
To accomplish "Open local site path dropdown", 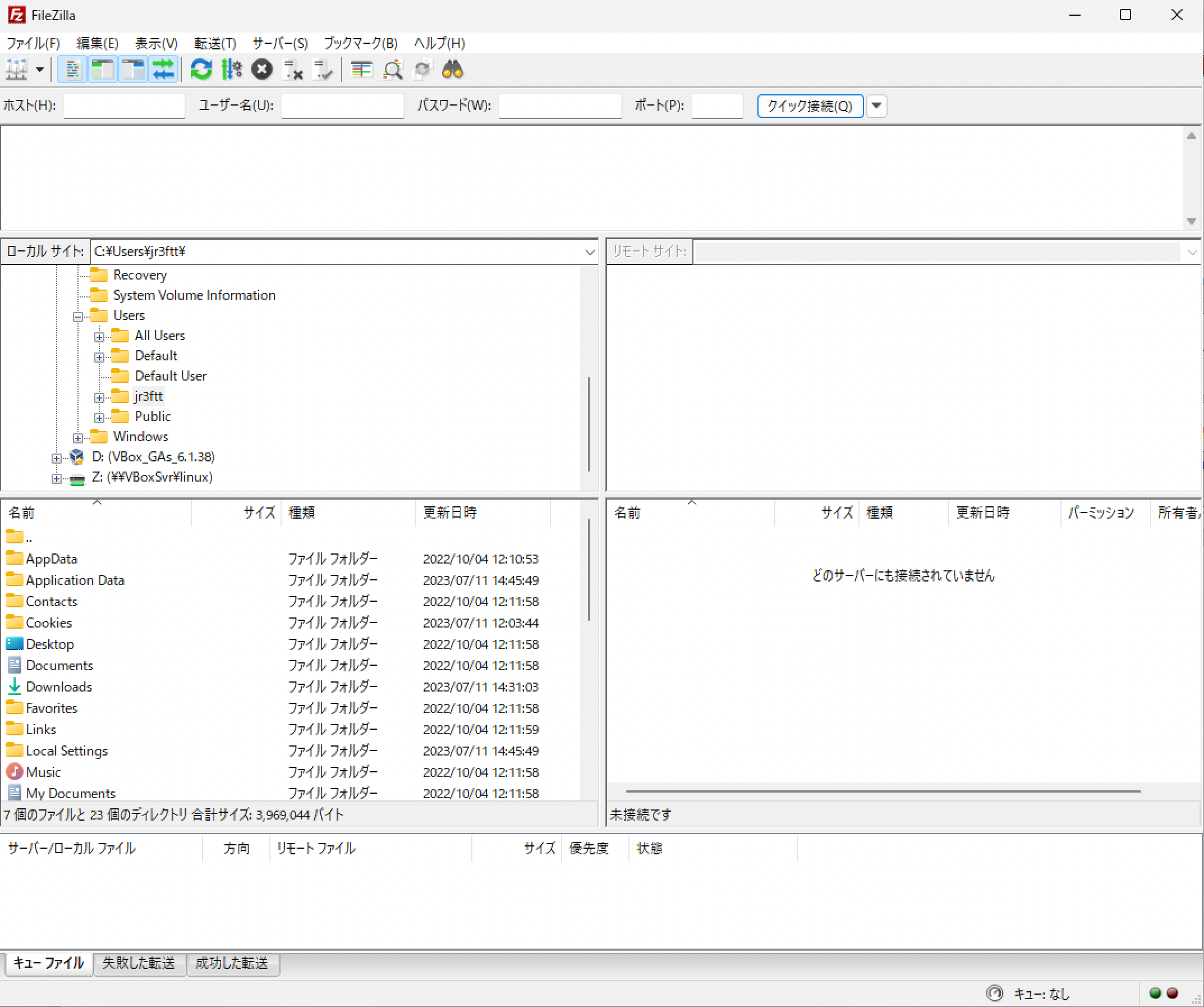I will (590, 251).
